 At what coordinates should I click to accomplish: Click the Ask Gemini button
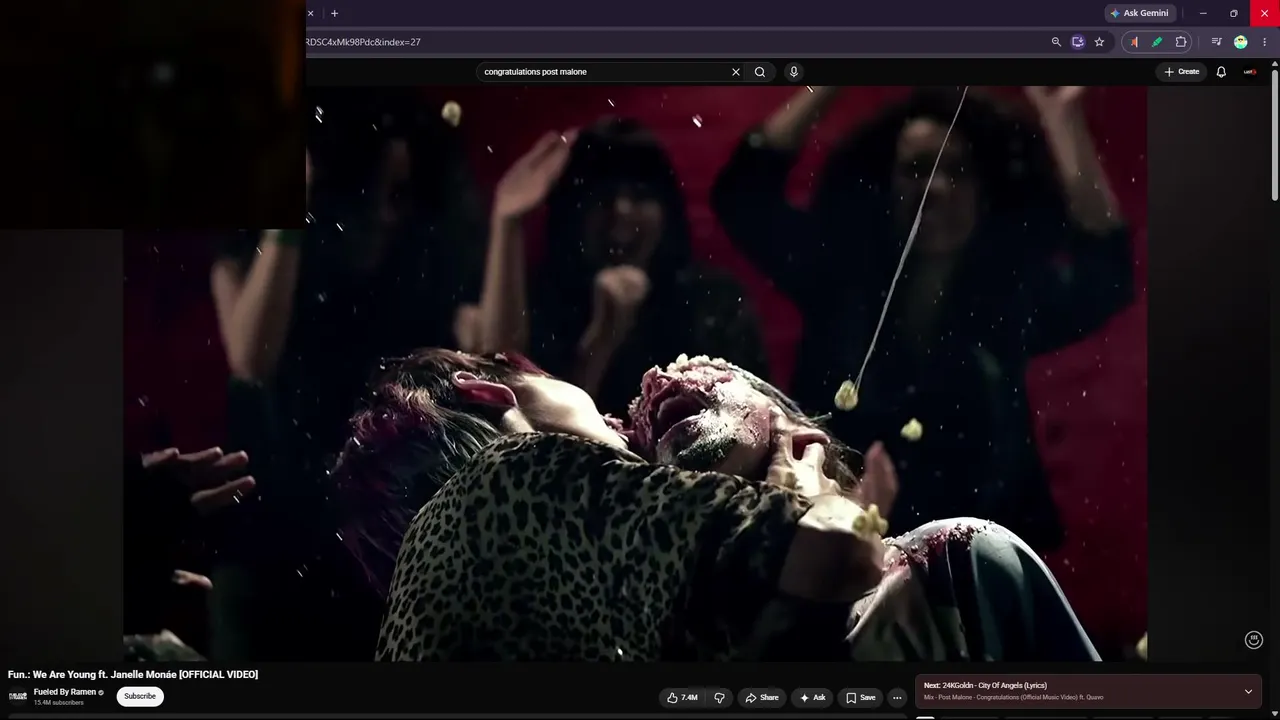(x=1140, y=13)
